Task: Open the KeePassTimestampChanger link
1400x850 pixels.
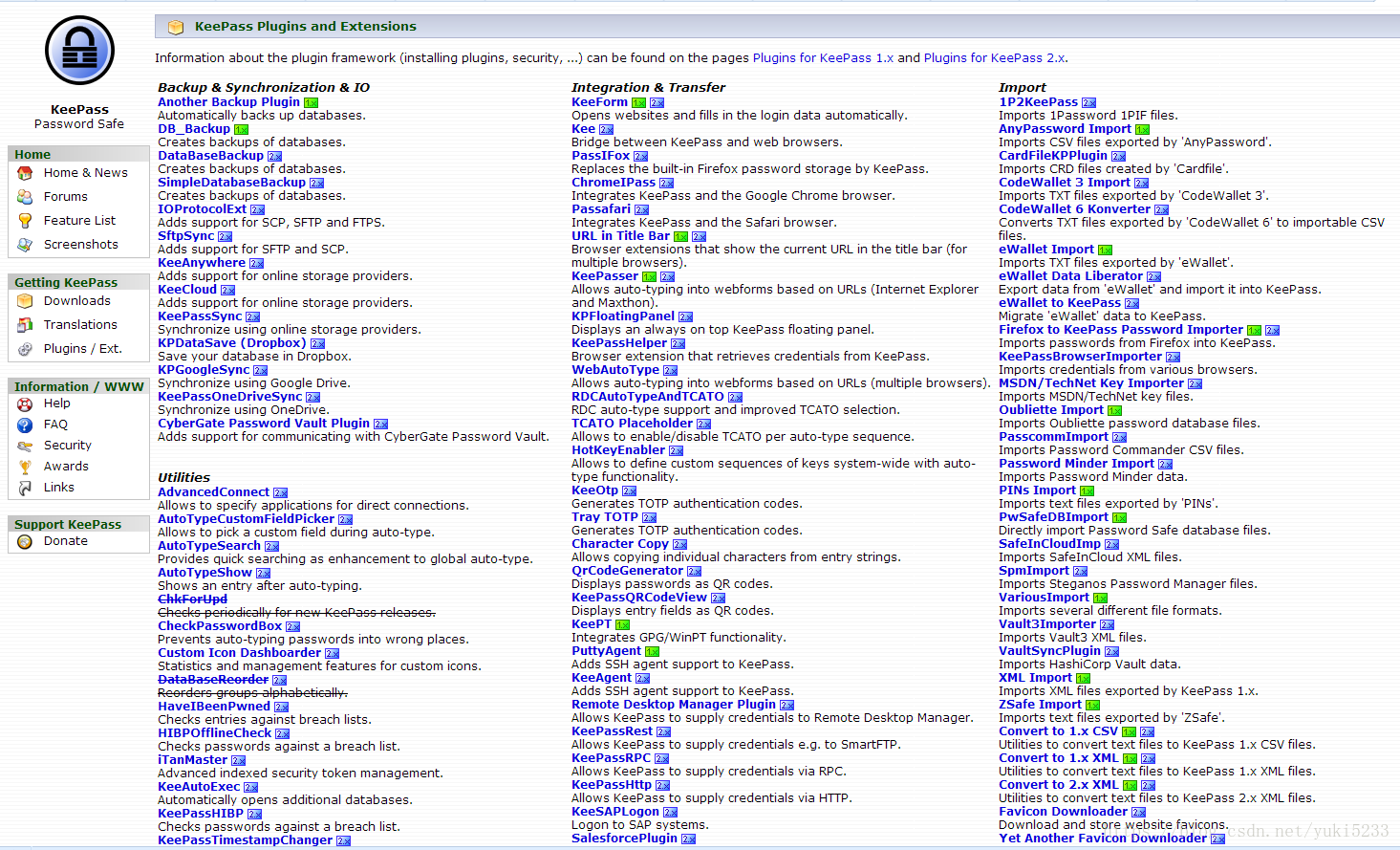Action: pos(245,840)
